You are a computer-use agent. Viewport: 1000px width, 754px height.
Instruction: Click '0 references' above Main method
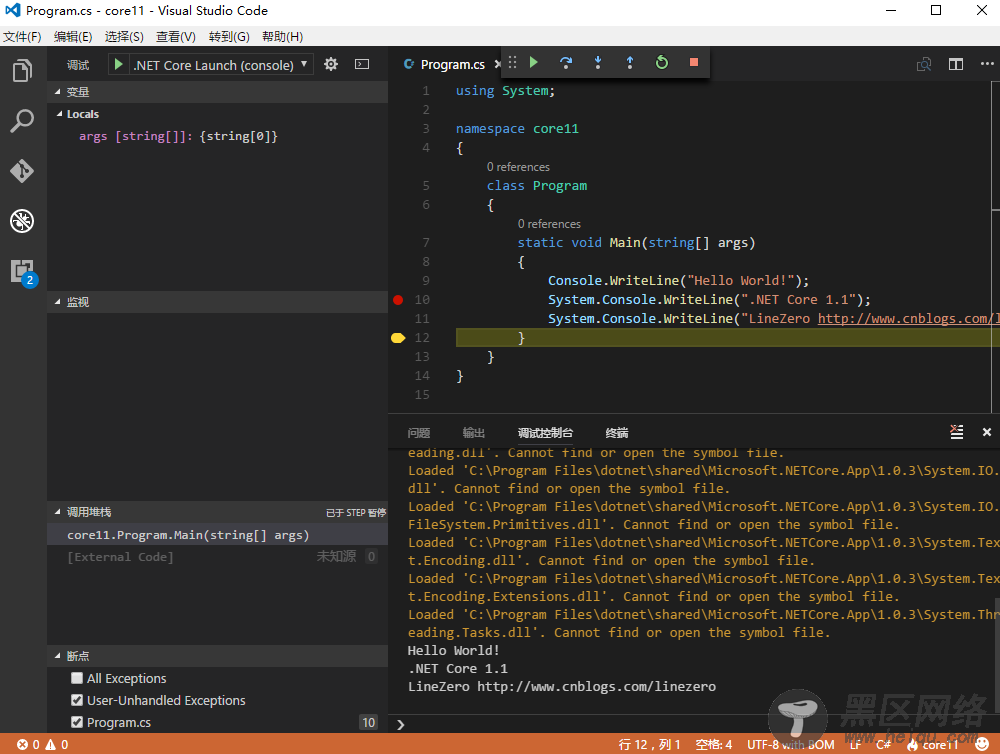click(x=549, y=224)
